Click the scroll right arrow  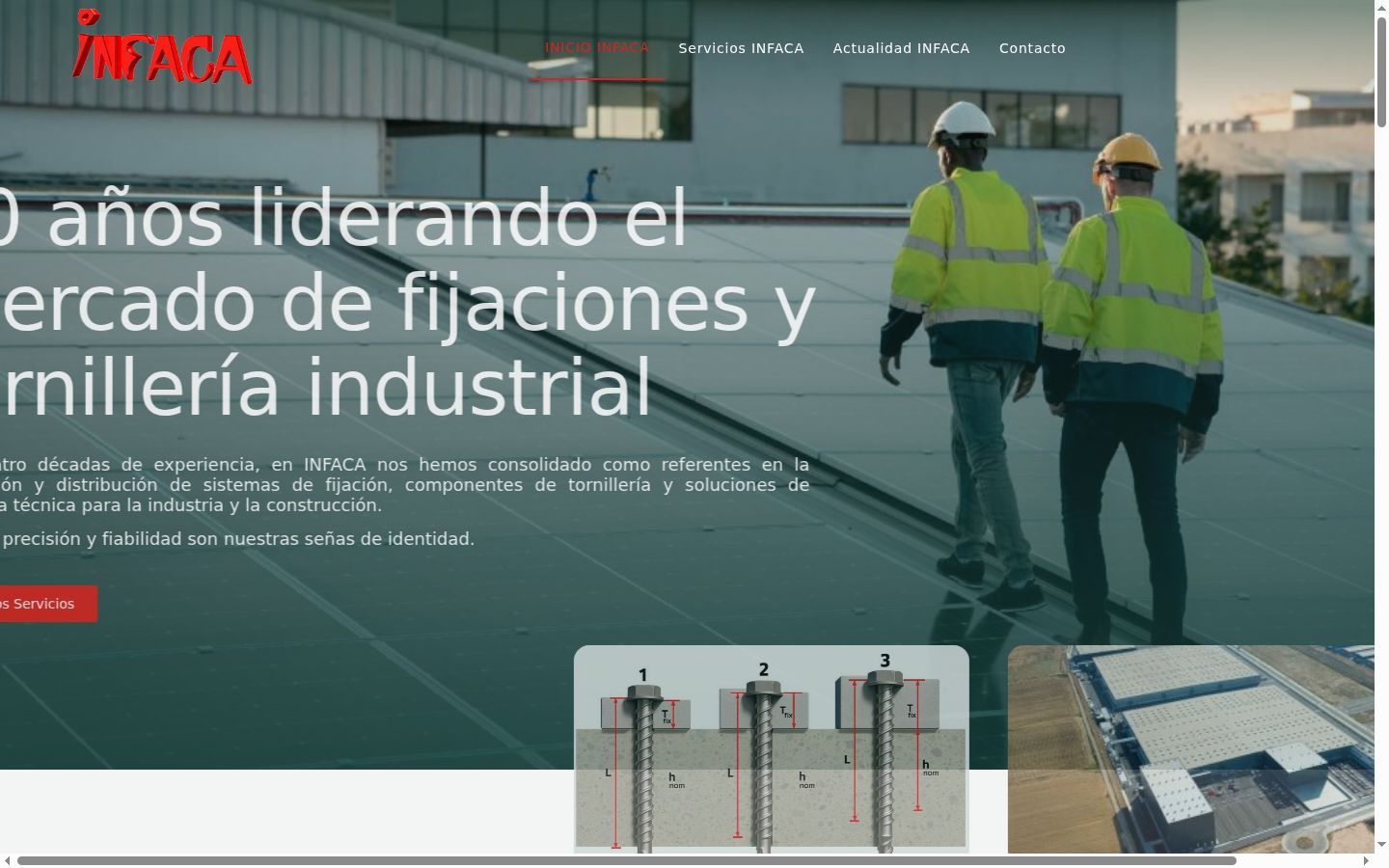(1366, 860)
